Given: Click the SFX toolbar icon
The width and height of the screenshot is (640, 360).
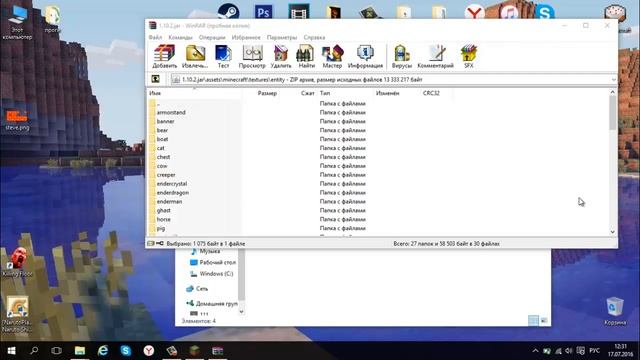Looking at the screenshot, I should coord(469,56).
